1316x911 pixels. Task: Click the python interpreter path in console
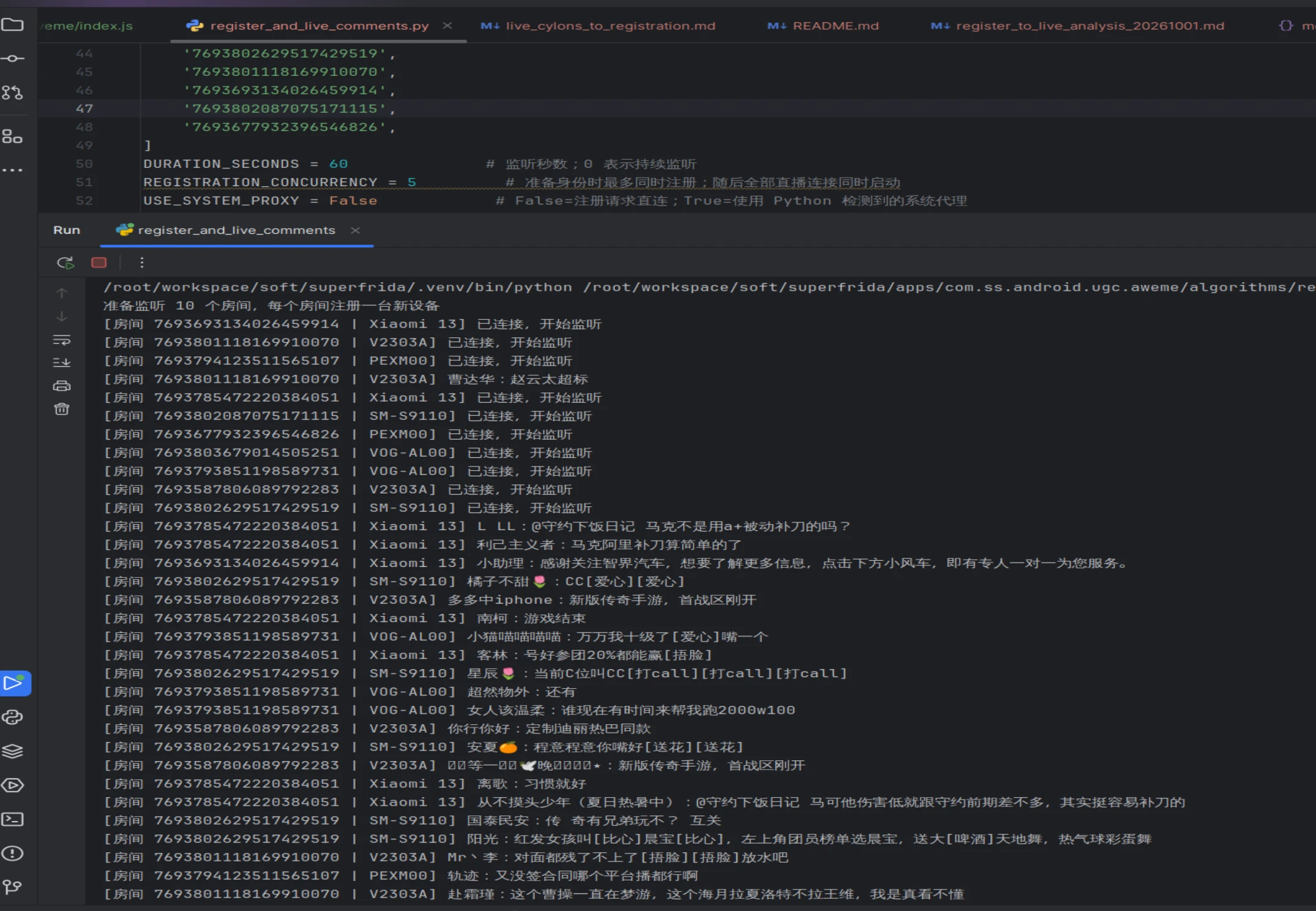pyautogui.click(x=338, y=287)
